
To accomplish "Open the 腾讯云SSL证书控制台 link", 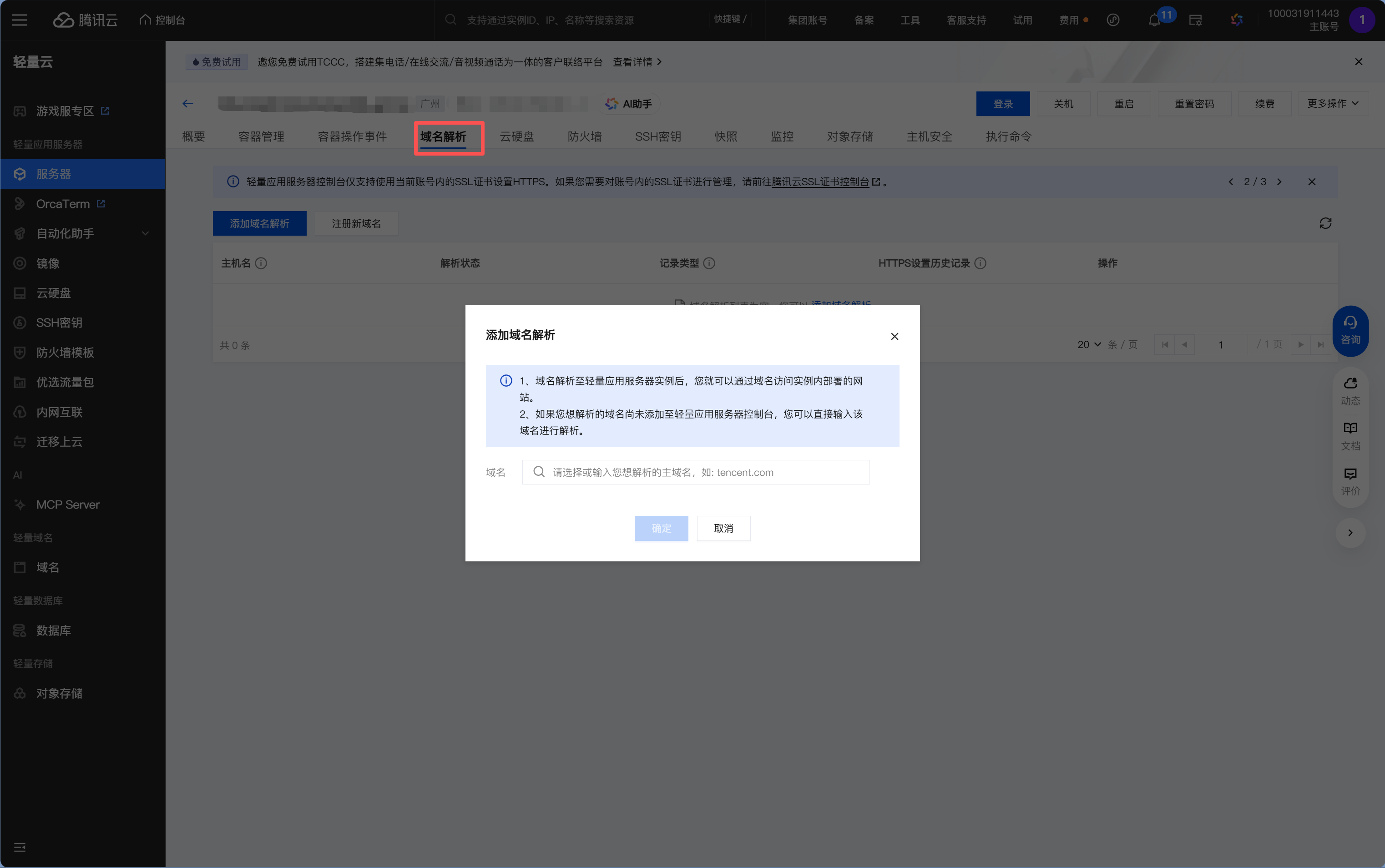I will (x=820, y=182).
